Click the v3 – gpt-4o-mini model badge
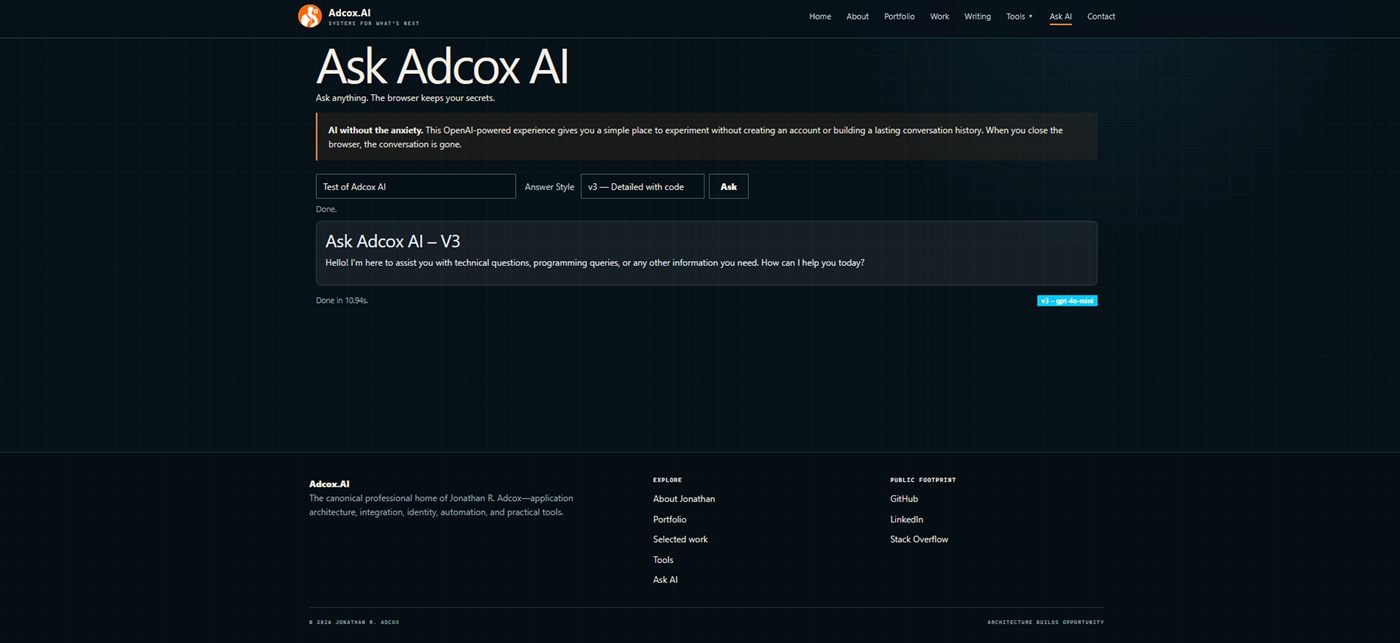Image resolution: width=1400 pixels, height=643 pixels. pos(1067,300)
